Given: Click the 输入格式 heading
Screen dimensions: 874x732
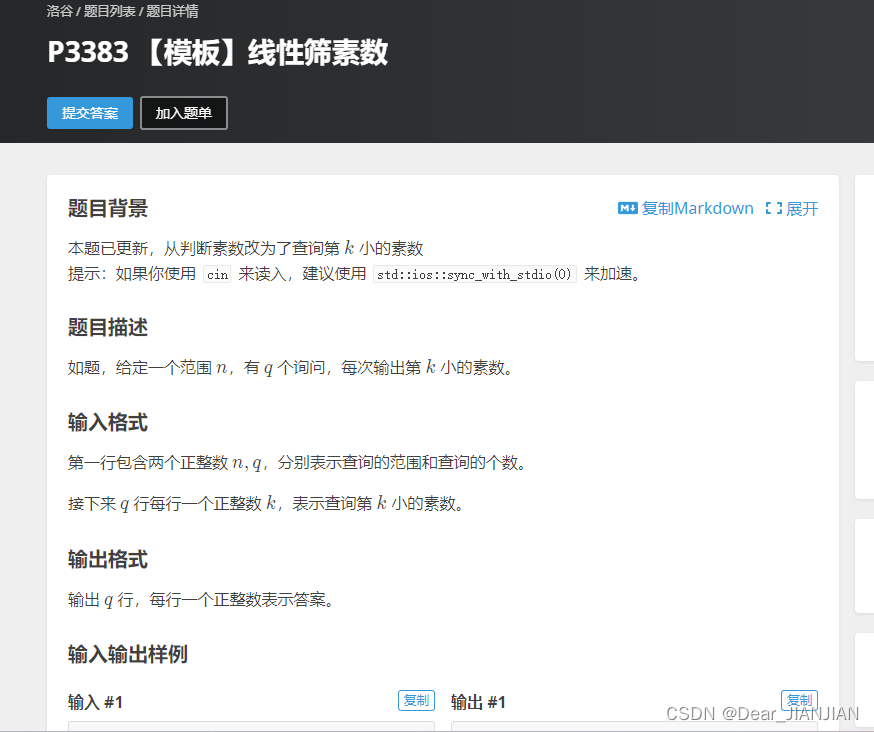Looking at the screenshot, I should [108, 423].
